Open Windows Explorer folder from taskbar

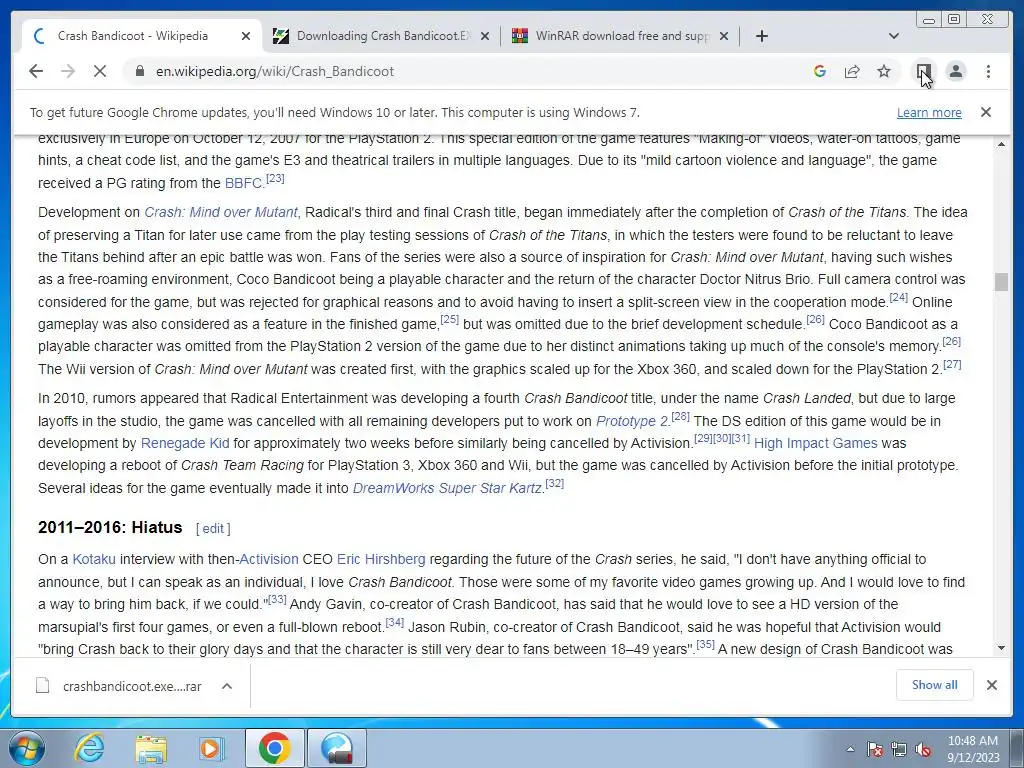point(151,748)
